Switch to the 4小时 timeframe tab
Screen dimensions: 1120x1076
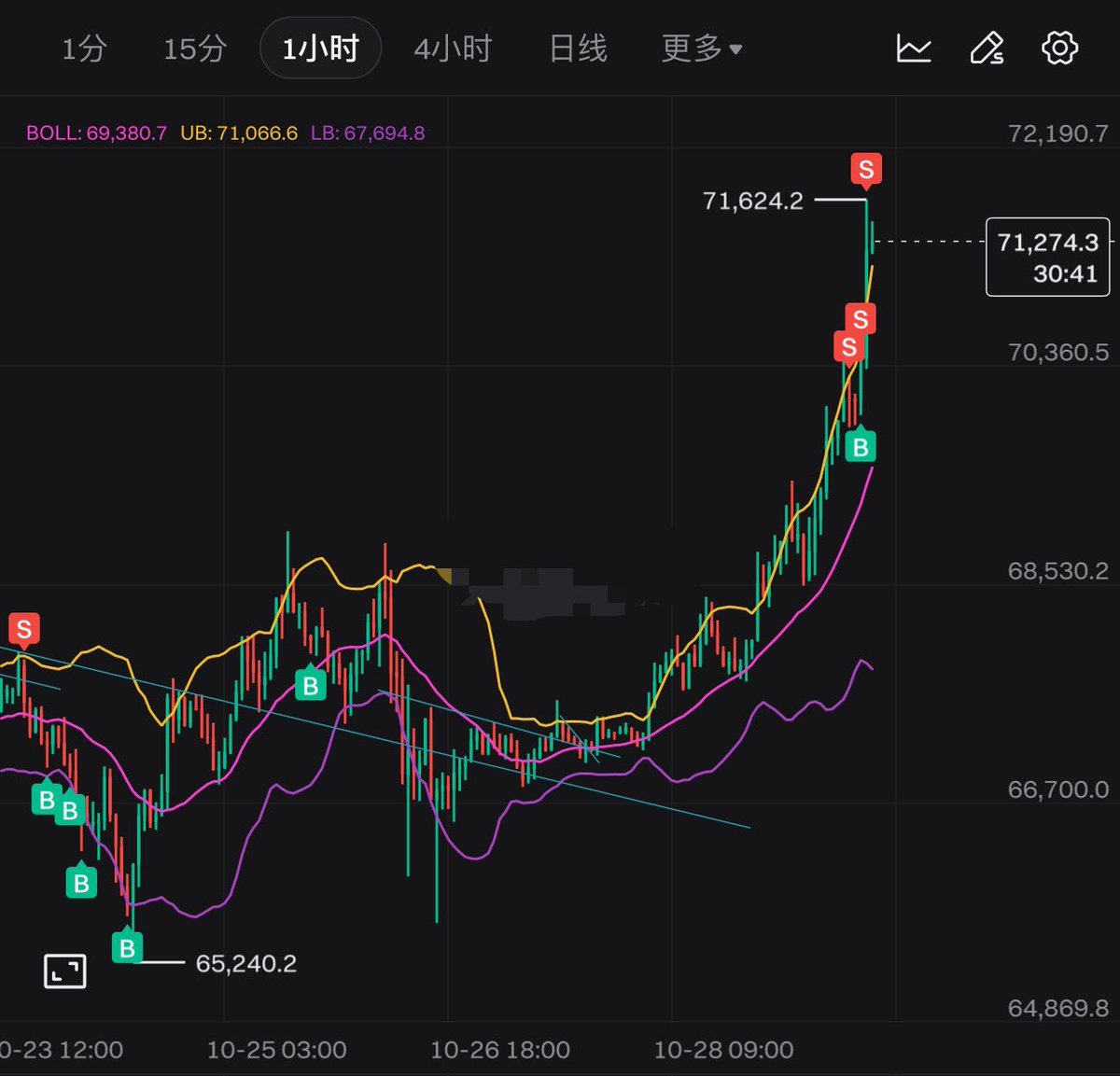pos(453,49)
